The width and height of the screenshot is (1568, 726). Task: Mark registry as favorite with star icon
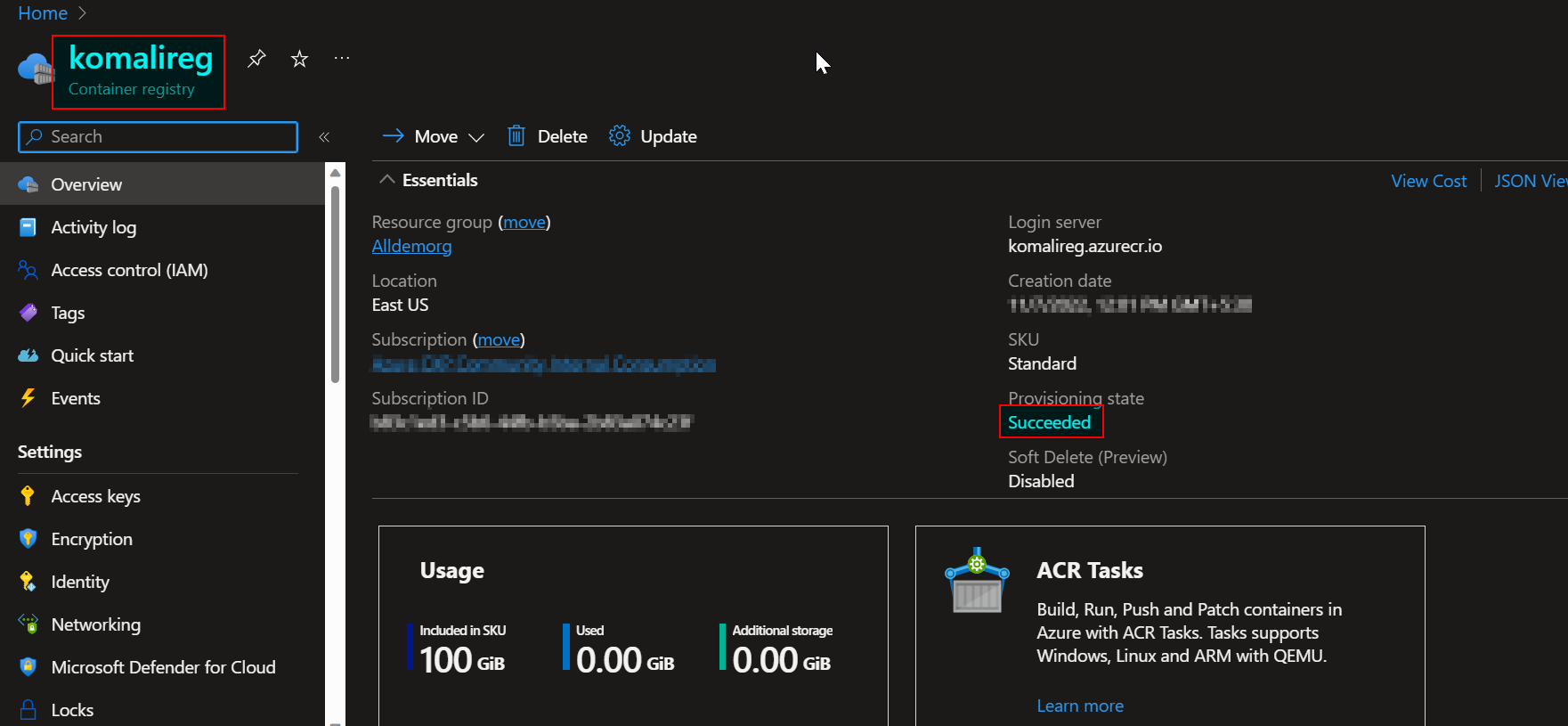coord(299,59)
